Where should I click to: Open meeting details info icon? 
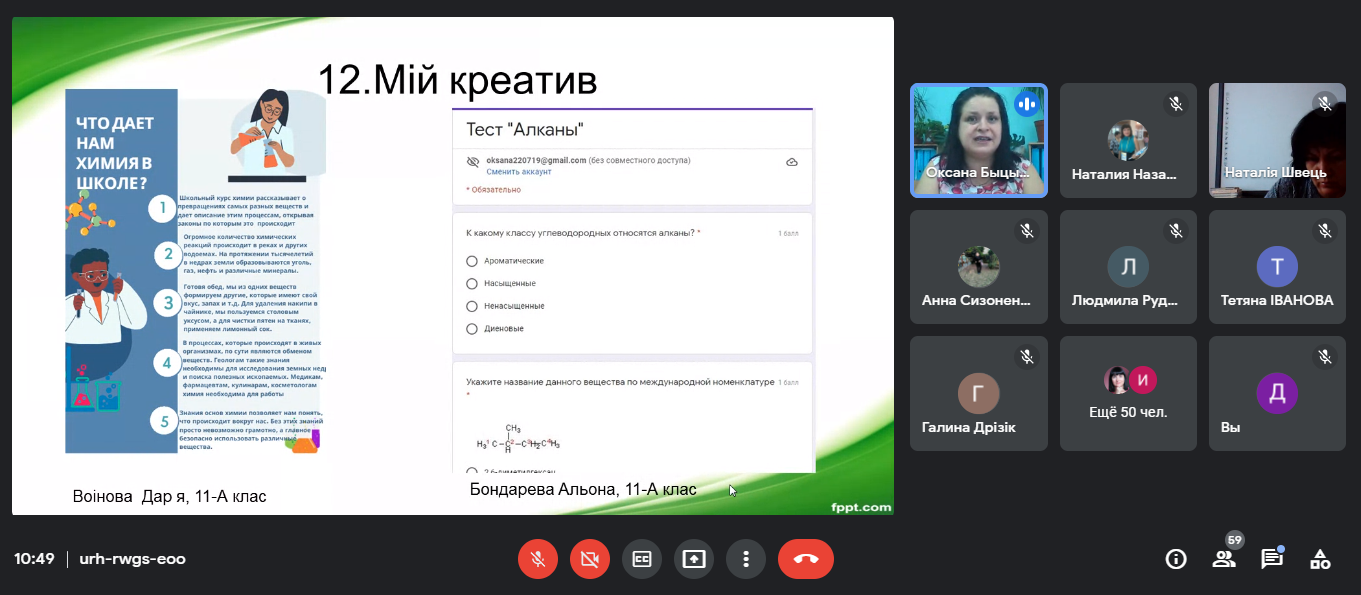click(1176, 559)
